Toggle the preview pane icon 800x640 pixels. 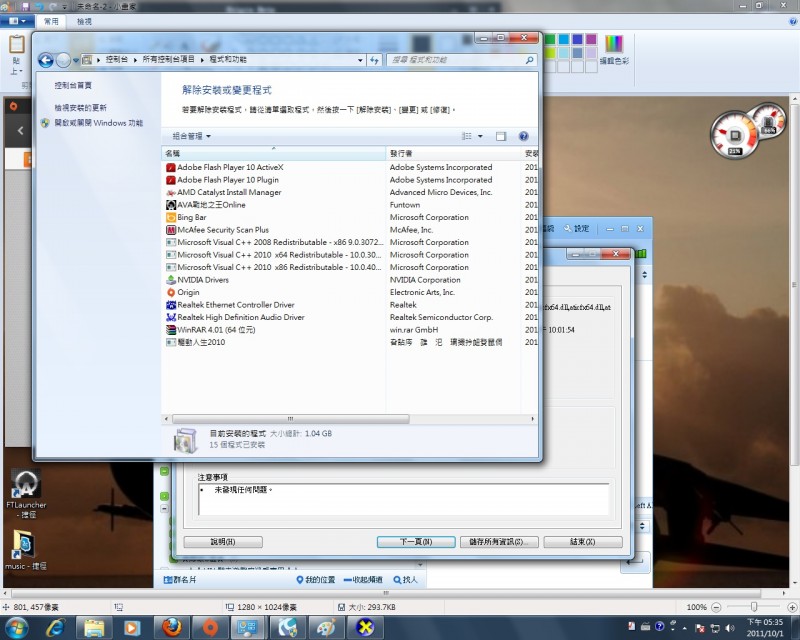(501, 136)
